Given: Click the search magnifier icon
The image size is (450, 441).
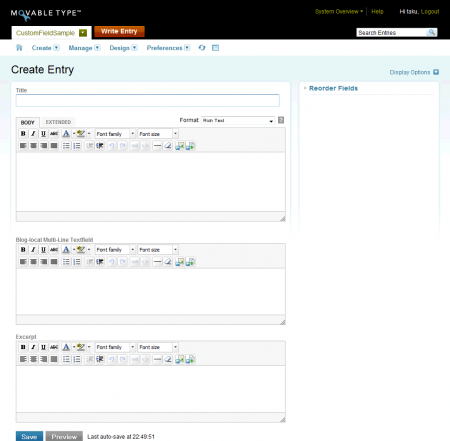Looking at the screenshot, I should [432, 32].
